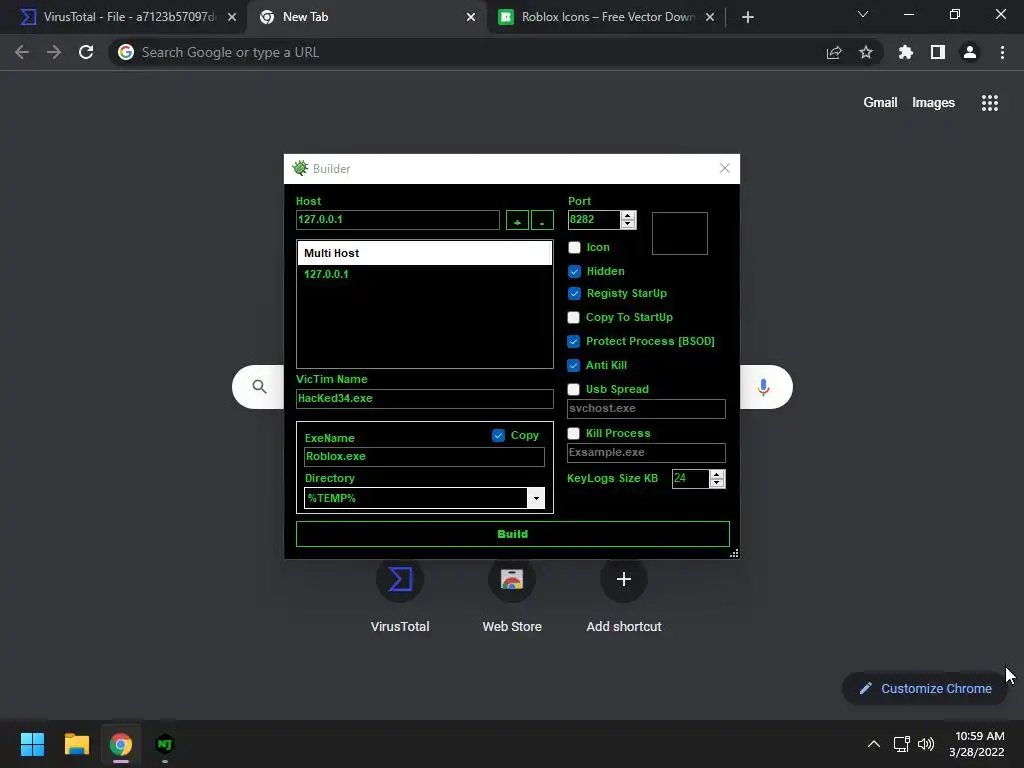1024x768 pixels.
Task: Click the icon preview box beside Port
Action: click(x=680, y=233)
